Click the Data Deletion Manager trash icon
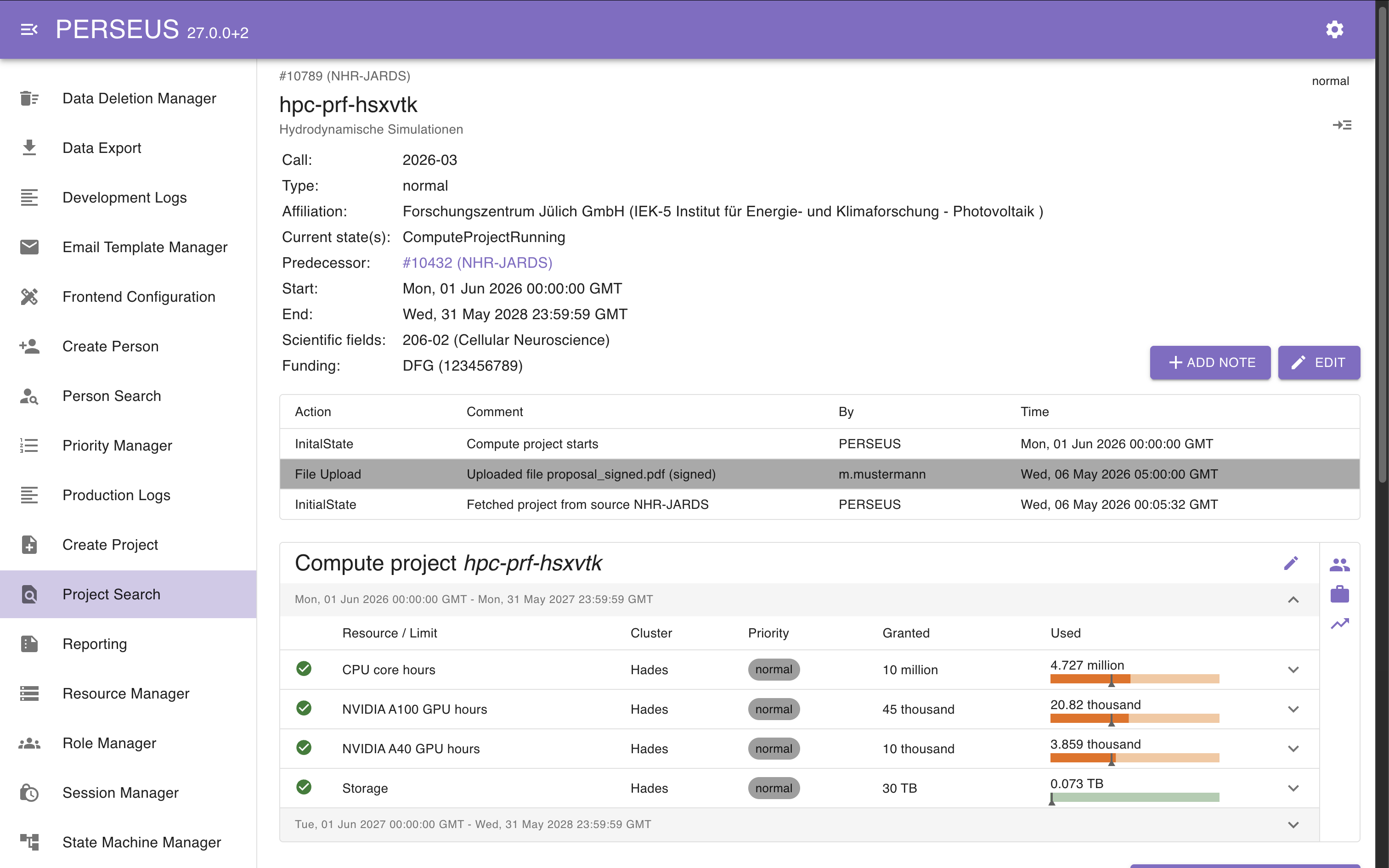Viewport: 1389px width, 868px height. [29, 98]
